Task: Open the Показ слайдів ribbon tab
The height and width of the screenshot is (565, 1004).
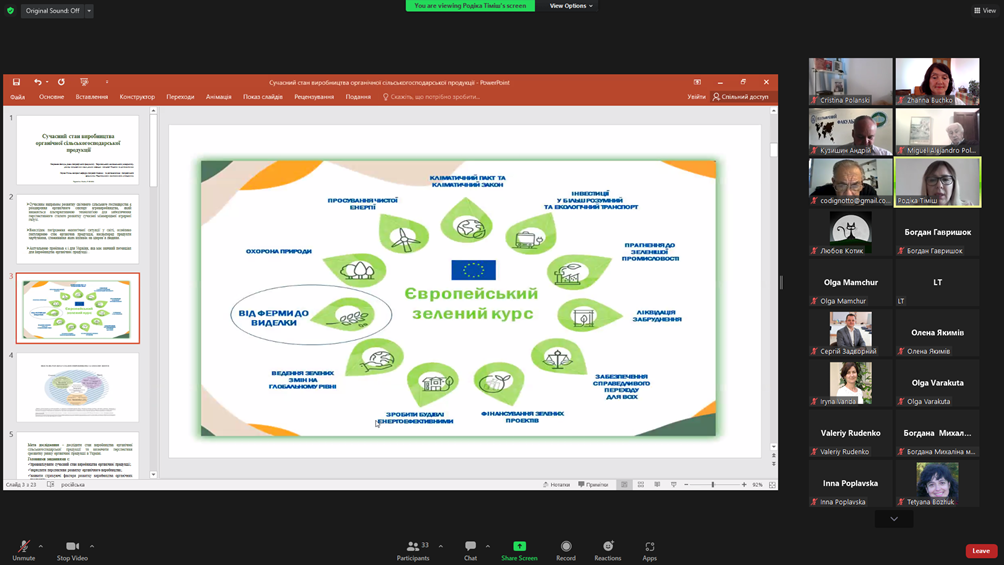Action: [263, 97]
